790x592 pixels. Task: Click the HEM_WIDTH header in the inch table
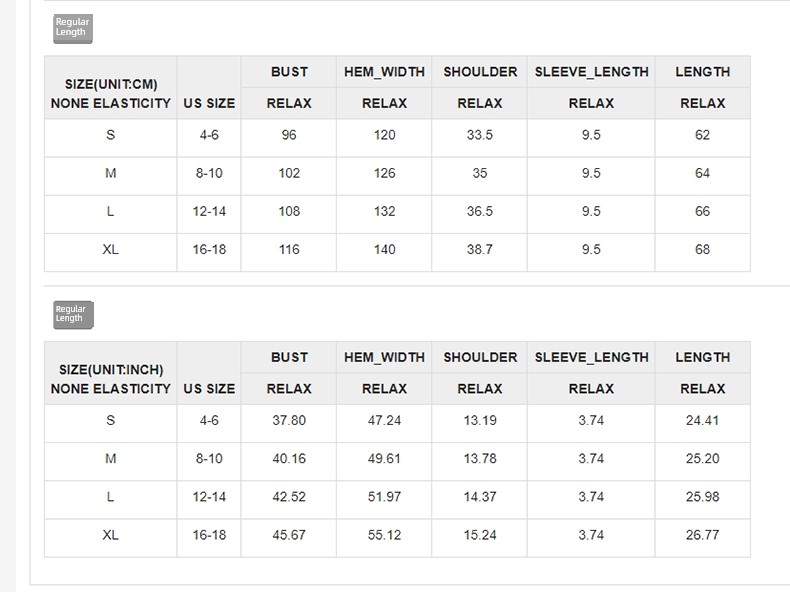(x=384, y=357)
